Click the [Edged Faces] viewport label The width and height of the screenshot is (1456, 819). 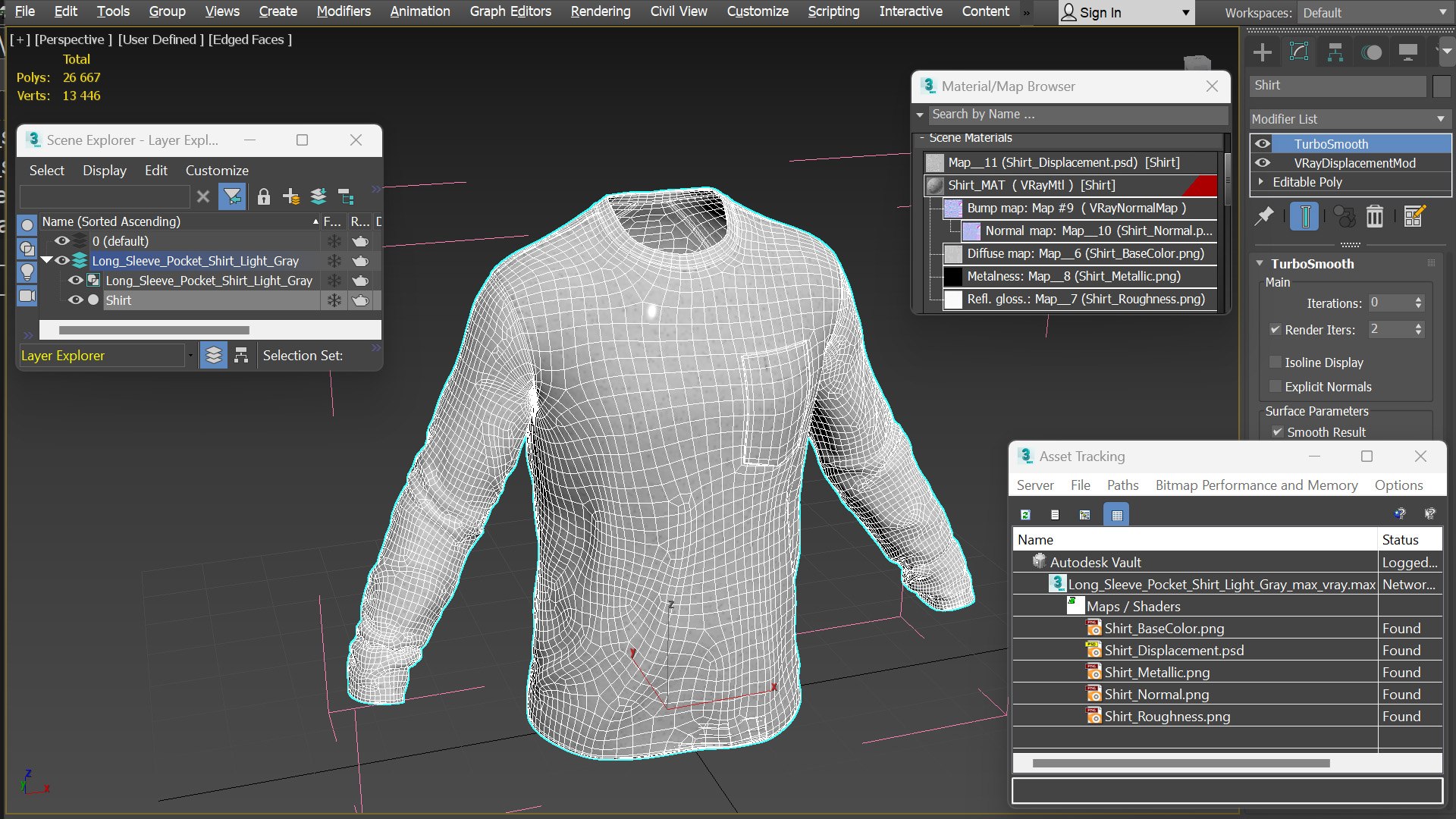(x=250, y=39)
